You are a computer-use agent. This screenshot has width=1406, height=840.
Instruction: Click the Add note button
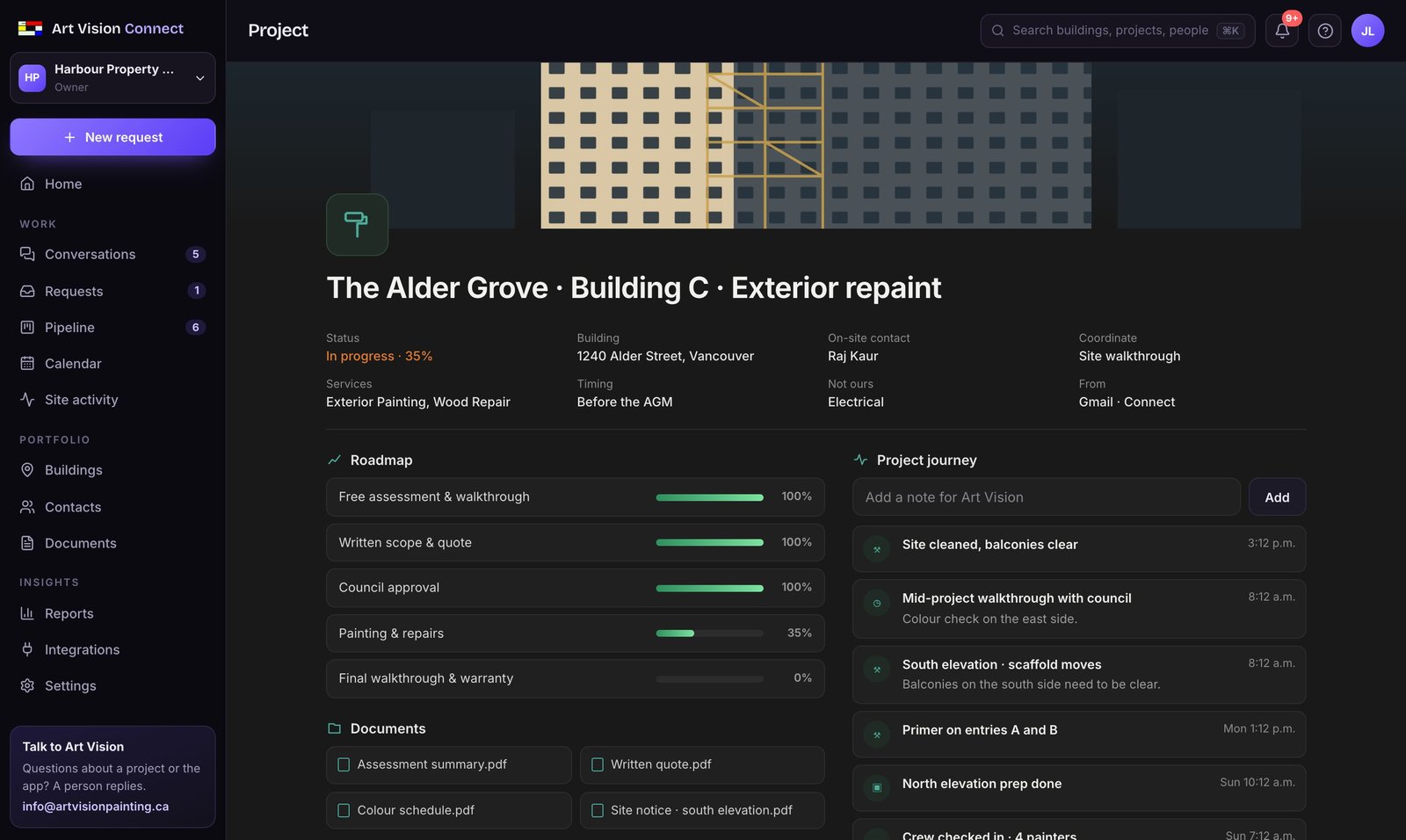click(x=1277, y=497)
